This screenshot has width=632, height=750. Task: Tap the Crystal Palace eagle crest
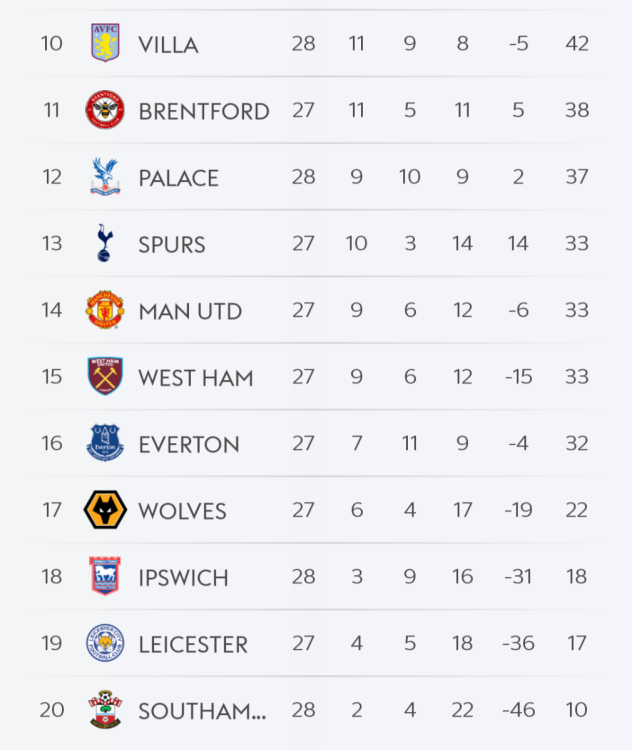click(x=105, y=177)
